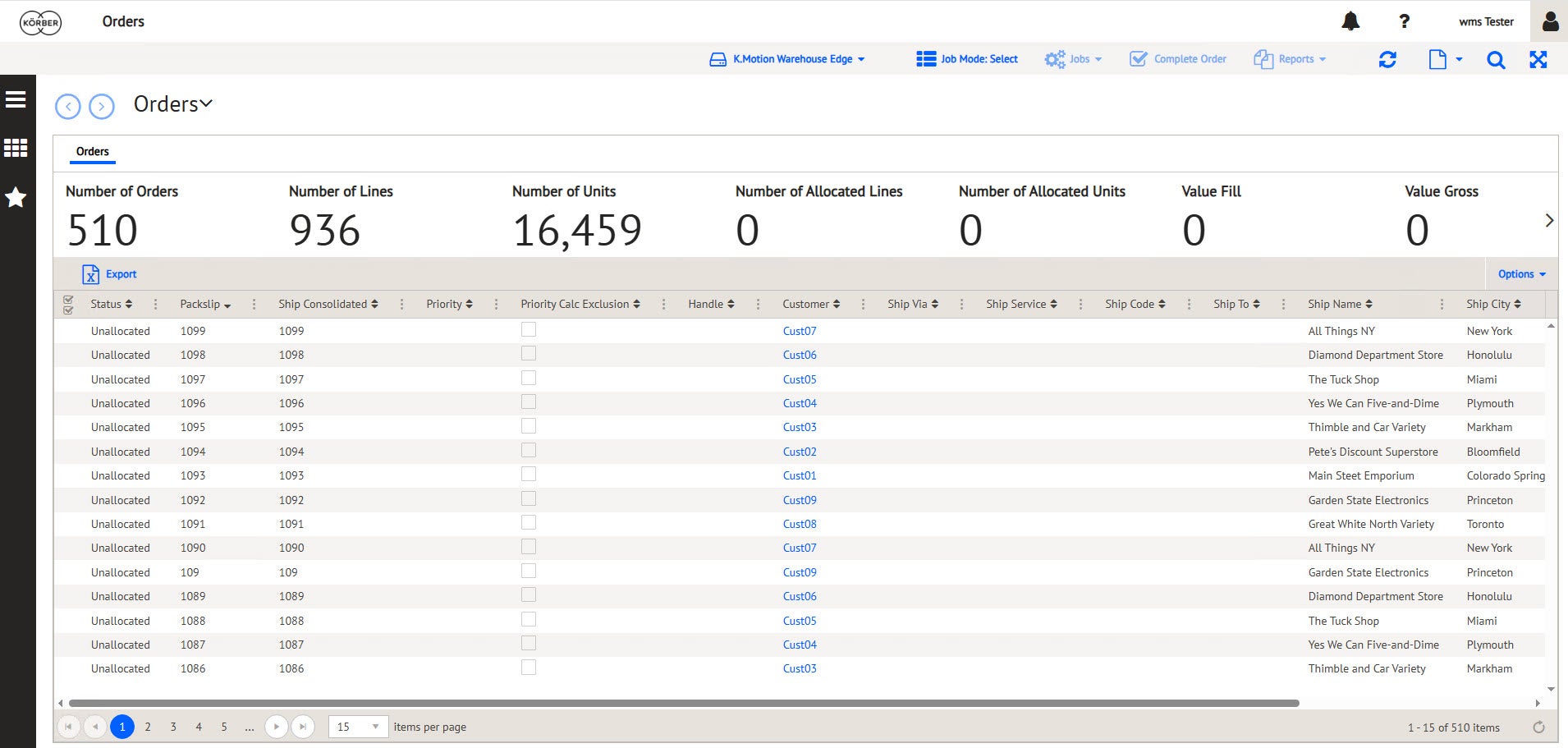Open the apps grid icon in the sidebar
This screenshot has width=1568, height=748.
tap(16, 148)
